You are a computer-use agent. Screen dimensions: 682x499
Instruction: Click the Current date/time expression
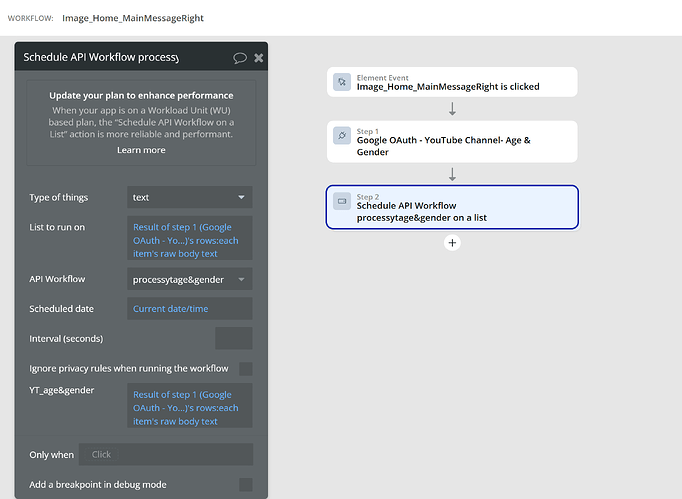tap(189, 309)
